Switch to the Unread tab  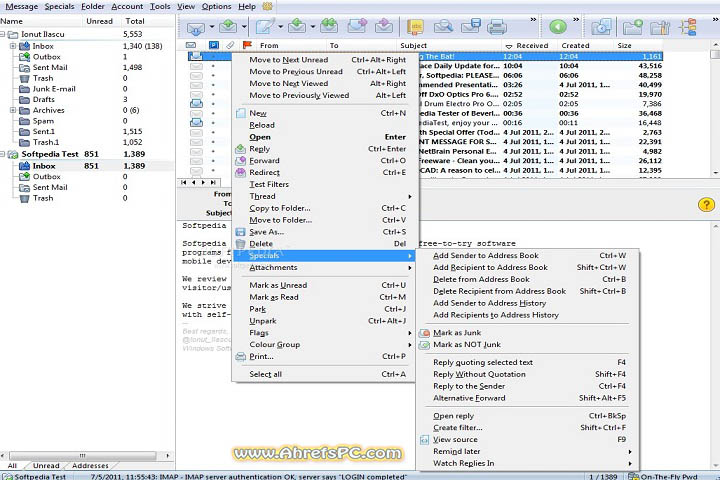pyautogui.click(x=46, y=466)
